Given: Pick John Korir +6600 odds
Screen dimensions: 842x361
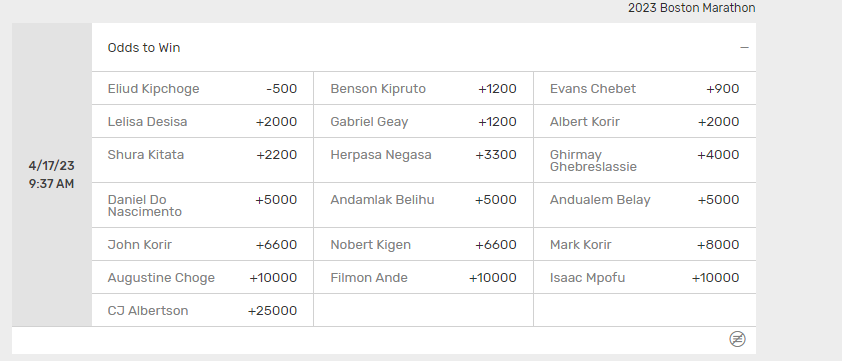Looking at the screenshot, I should [202, 244].
